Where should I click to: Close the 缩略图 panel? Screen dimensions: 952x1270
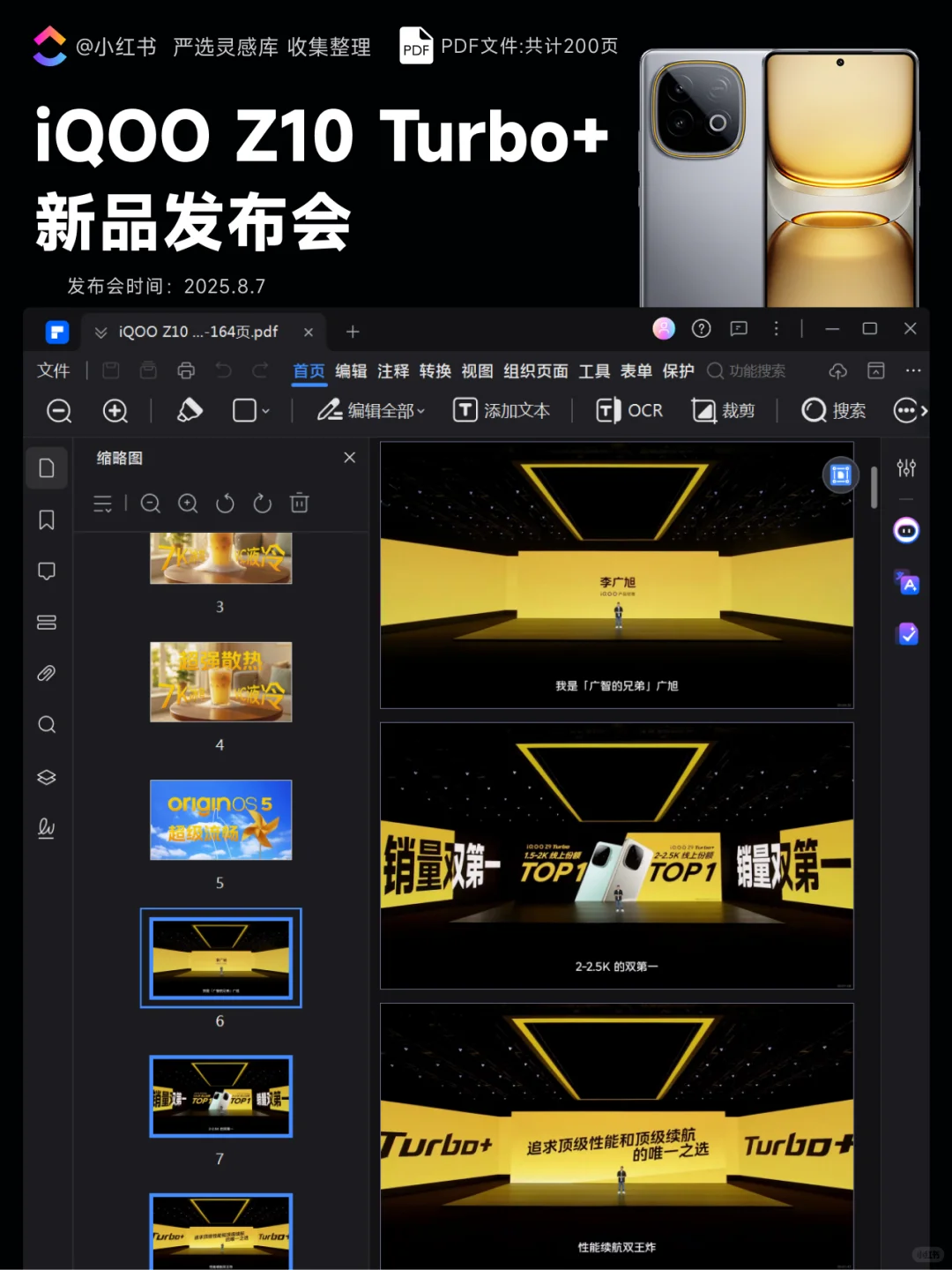click(x=349, y=457)
